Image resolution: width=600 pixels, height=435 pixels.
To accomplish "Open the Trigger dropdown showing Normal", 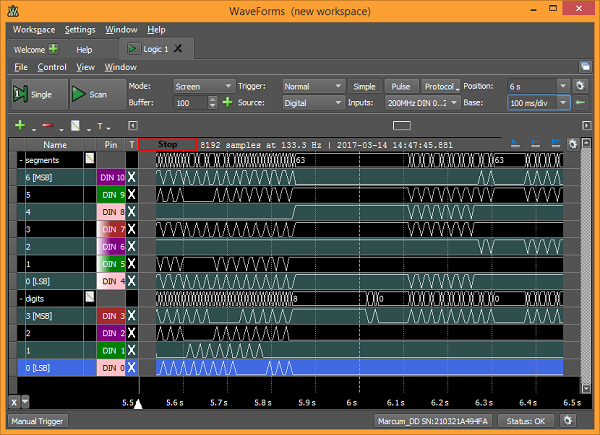I will 313,86.
